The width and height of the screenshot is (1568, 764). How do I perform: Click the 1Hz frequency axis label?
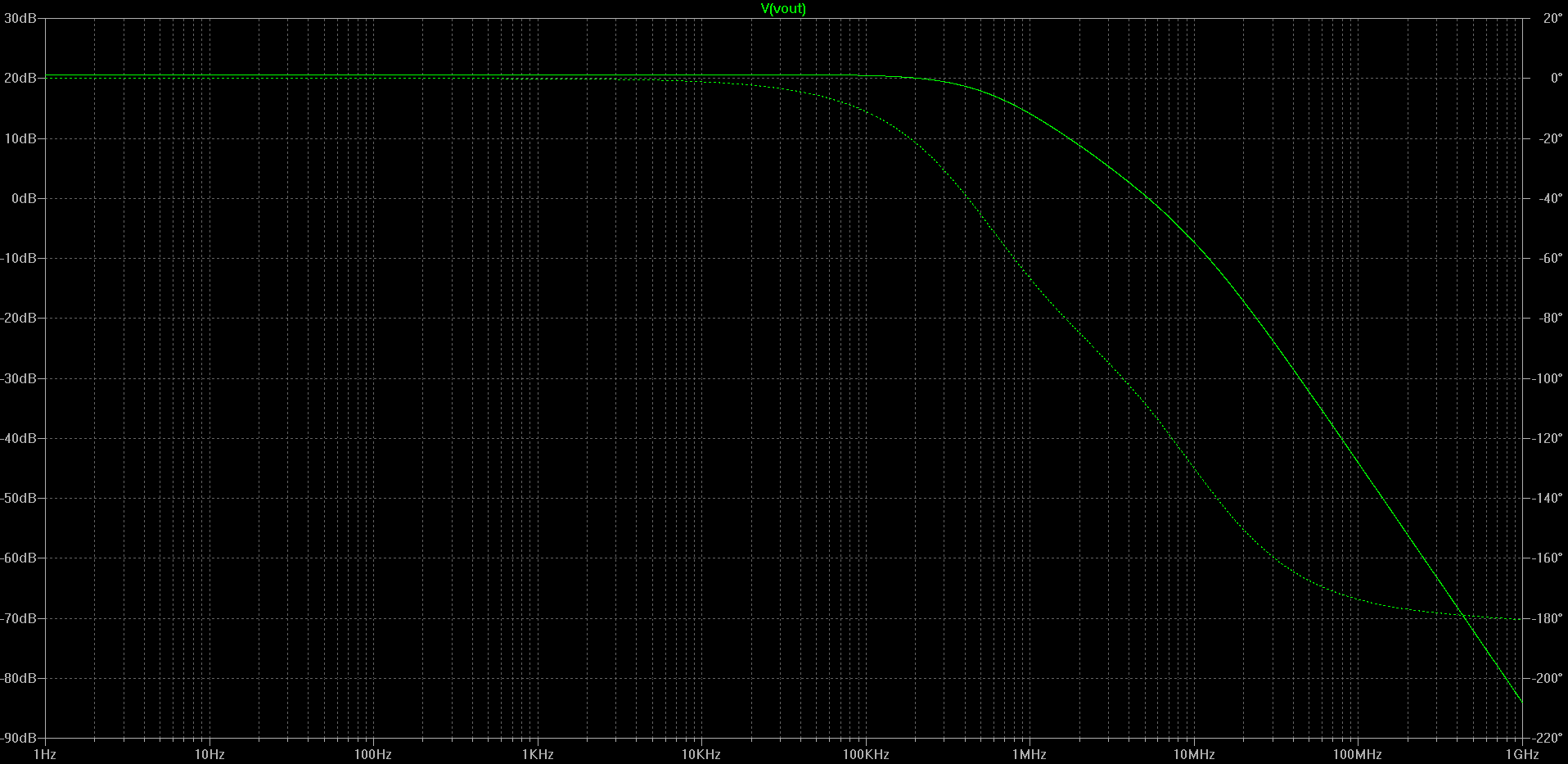(44, 754)
